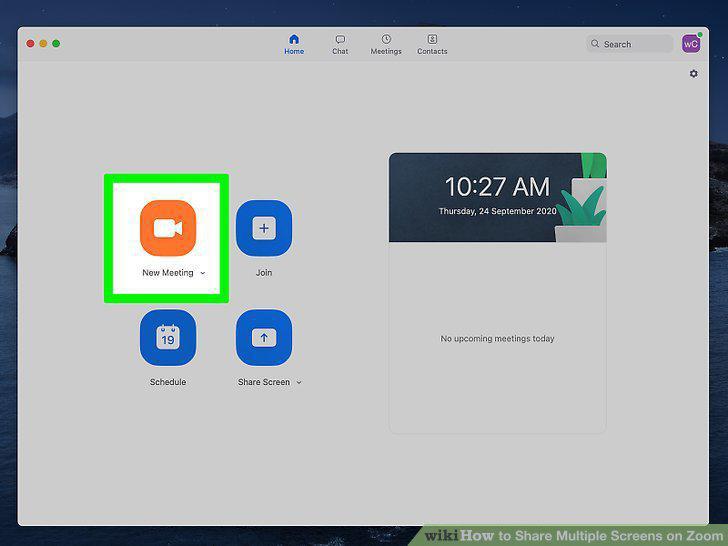Expand Share Screen options chevron
Viewport: 728px width, 546px height.
(x=299, y=383)
